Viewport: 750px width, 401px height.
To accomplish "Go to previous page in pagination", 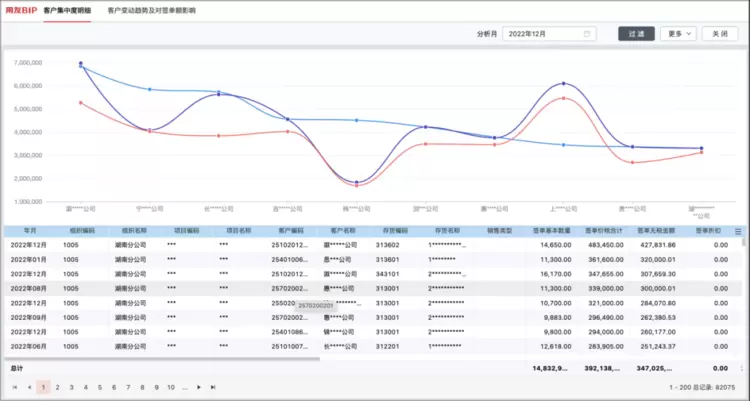I will click(29, 386).
